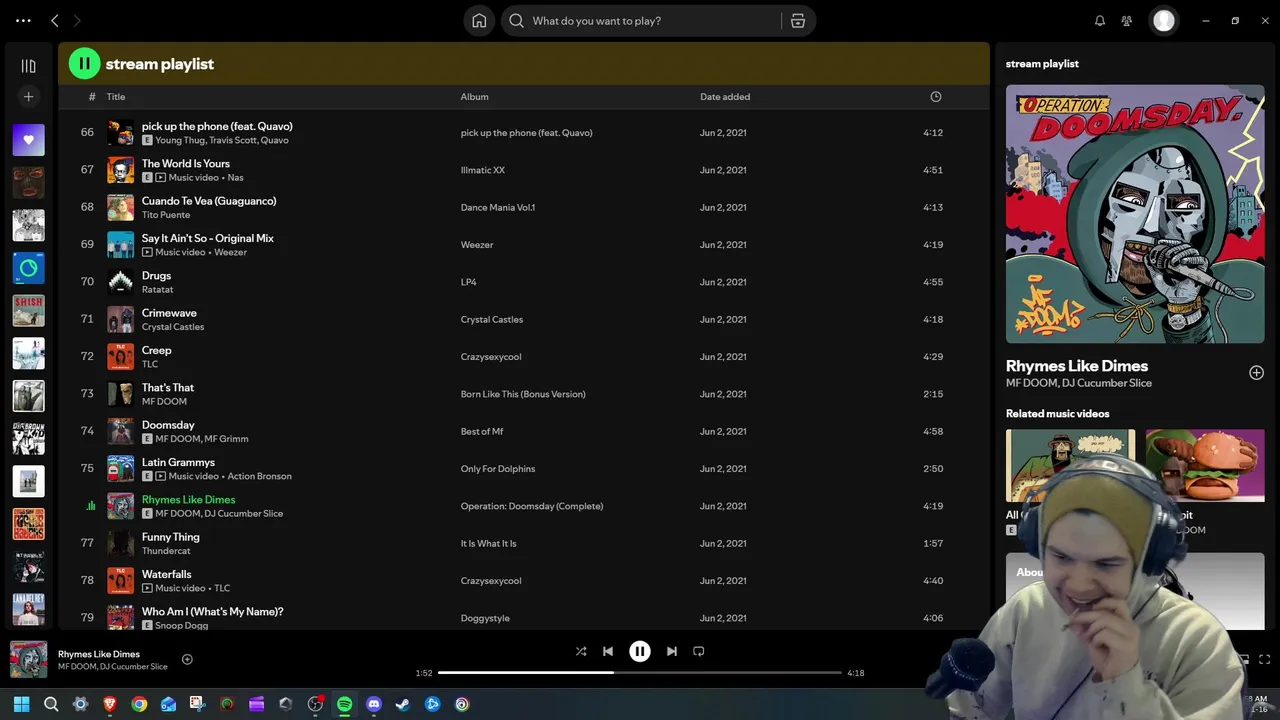Open the Operation Doomsday cover art
1280x720 pixels.
[x=1135, y=214]
